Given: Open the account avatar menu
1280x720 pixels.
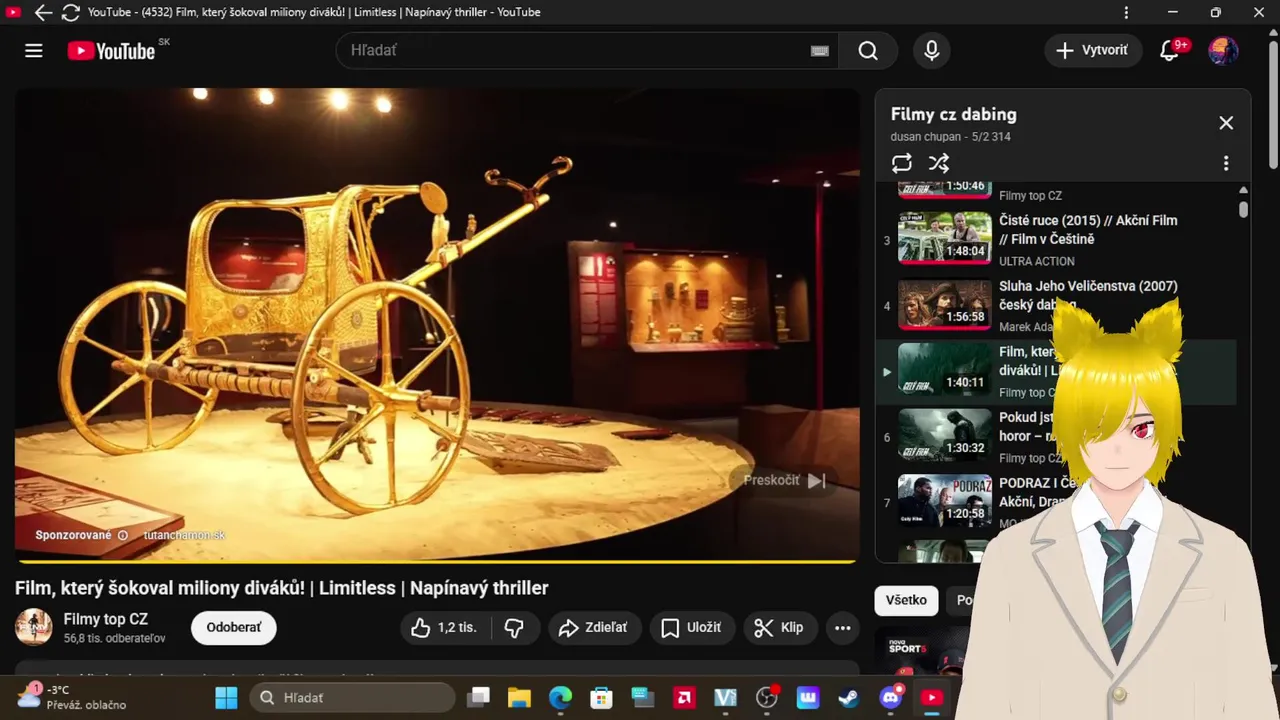Looking at the screenshot, I should point(1223,51).
